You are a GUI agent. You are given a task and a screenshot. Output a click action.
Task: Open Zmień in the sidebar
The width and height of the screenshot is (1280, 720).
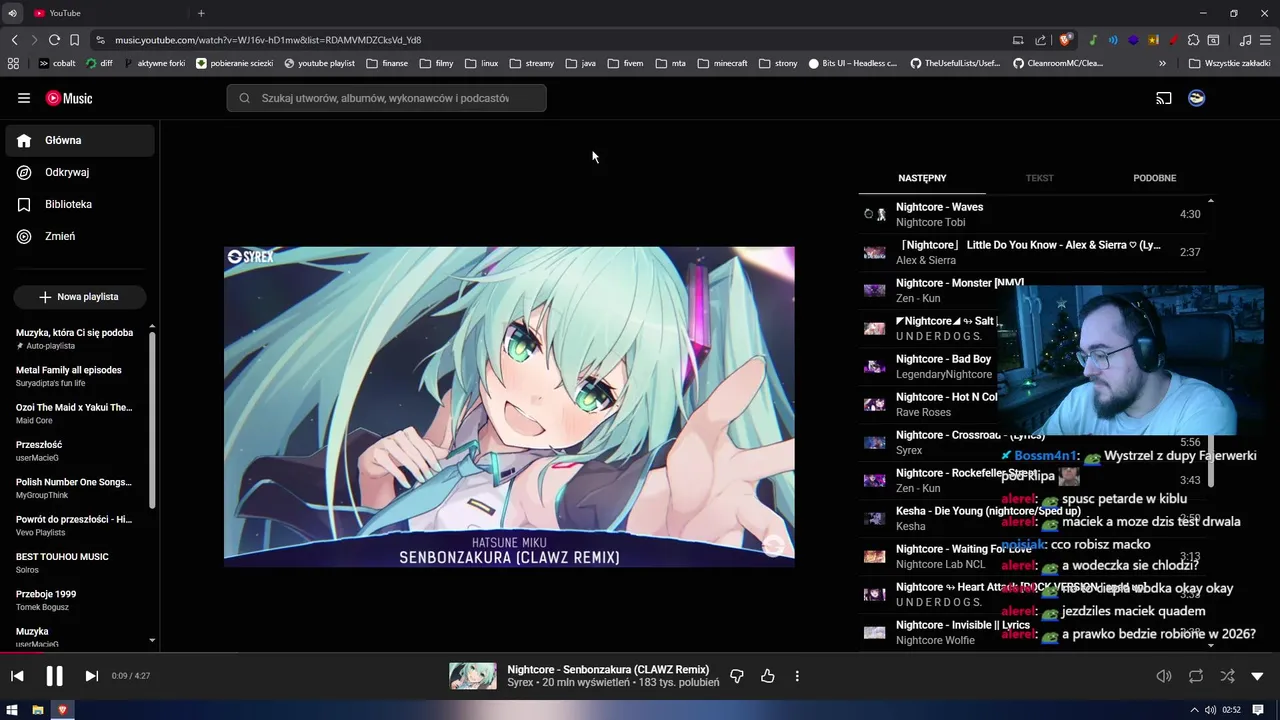(x=80, y=237)
